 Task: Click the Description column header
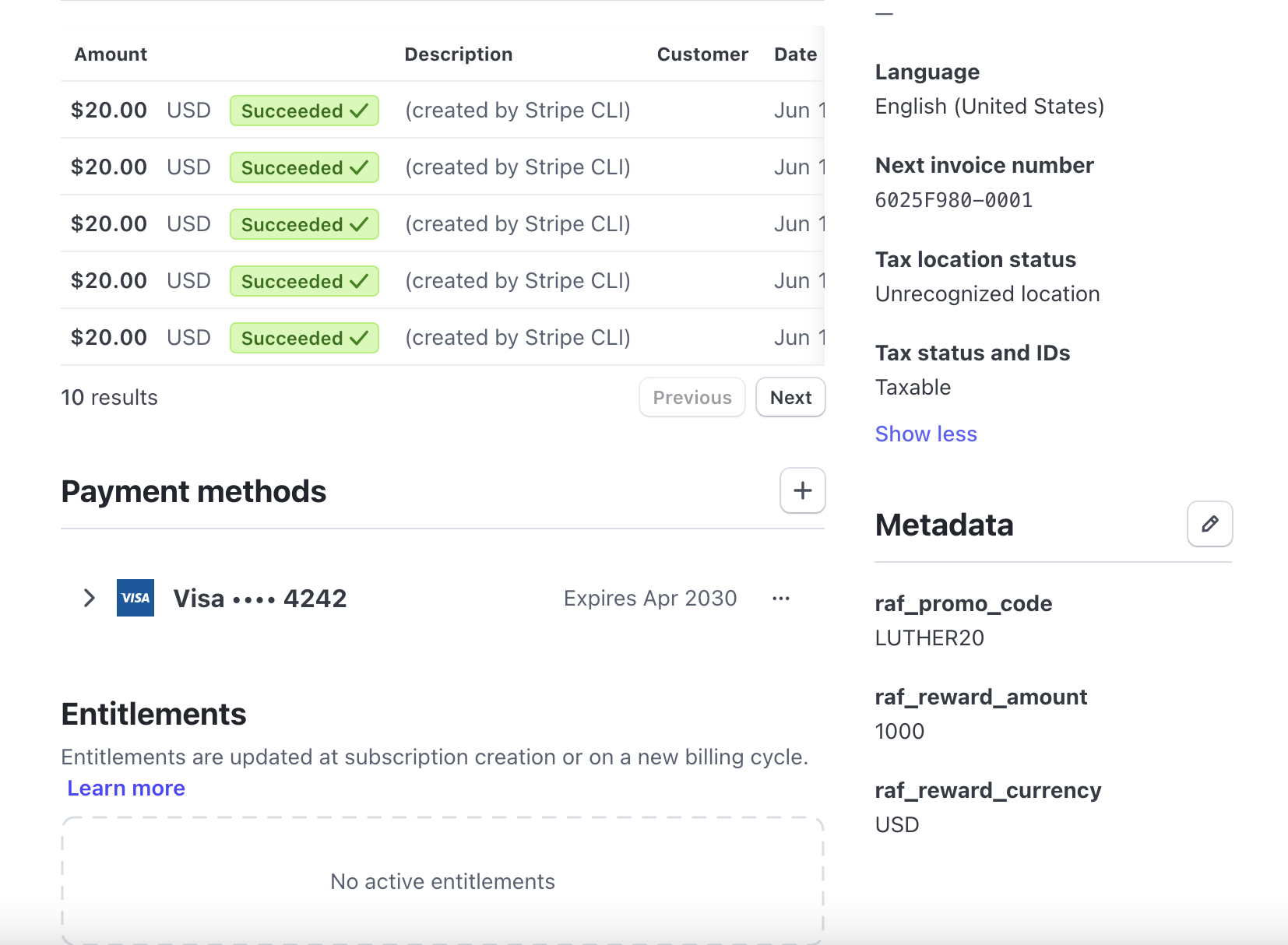[458, 54]
